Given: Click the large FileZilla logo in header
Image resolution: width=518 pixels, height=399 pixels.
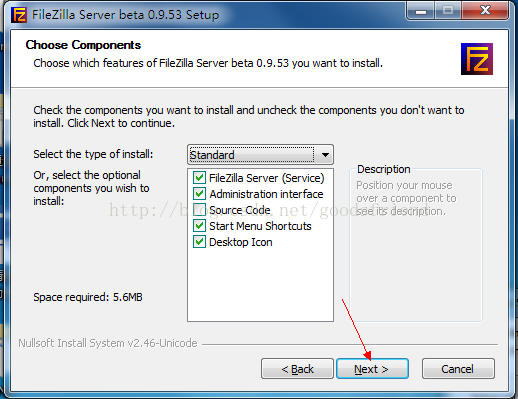Looking at the screenshot, I should pyautogui.click(x=477, y=59).
